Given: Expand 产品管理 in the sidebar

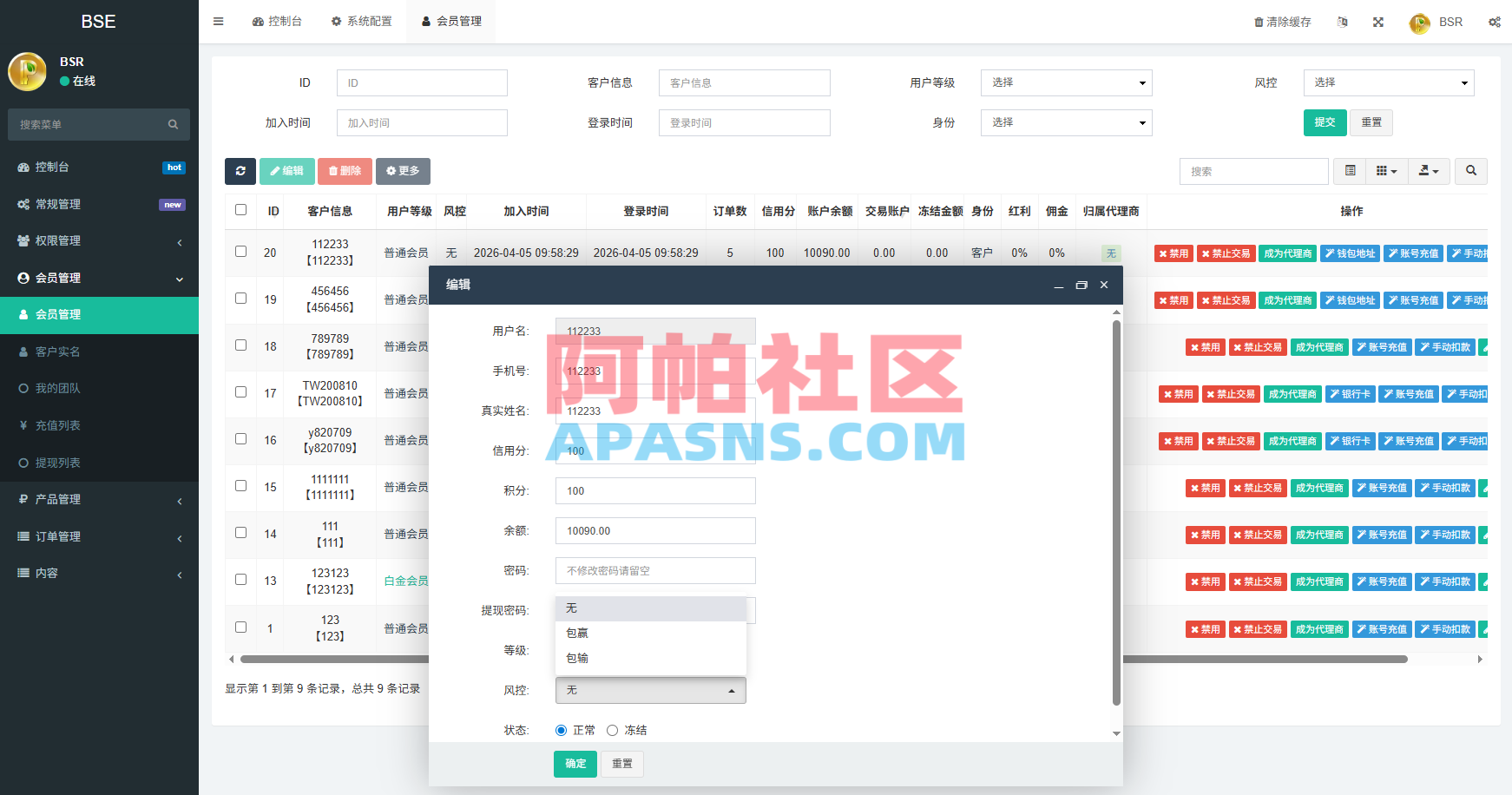Looking at the screenshot, I should tap(99, 500).
